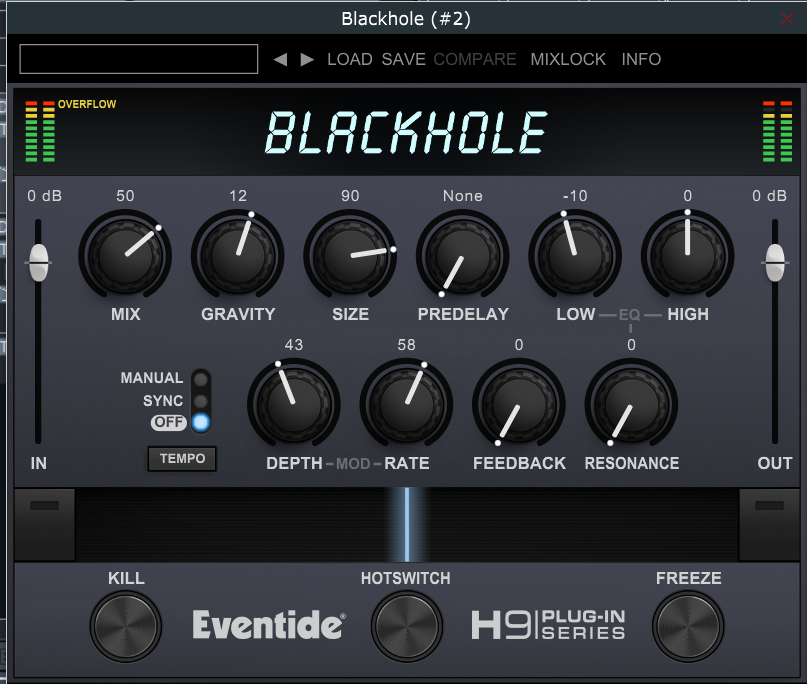The height and width of the screenshot is (684, 807).
Task: Click the H9 Plug-In Series logo
Action: point(549,625)
